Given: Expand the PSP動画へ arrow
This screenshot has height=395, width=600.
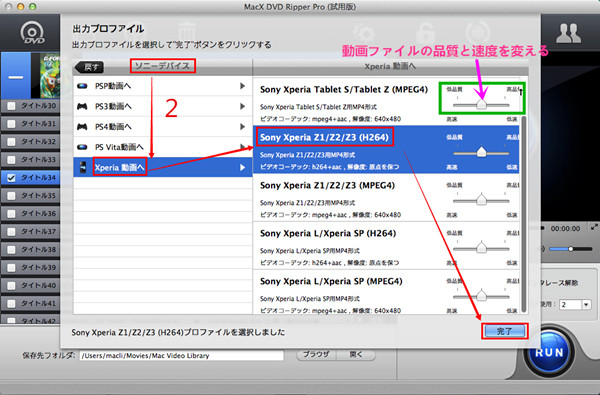Looking at the screenshot, I should point(242,86).
